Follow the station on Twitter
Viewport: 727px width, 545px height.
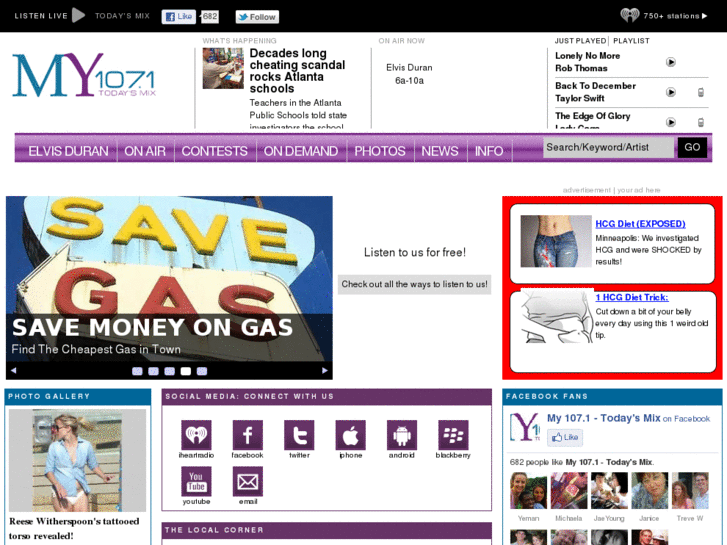257,17
